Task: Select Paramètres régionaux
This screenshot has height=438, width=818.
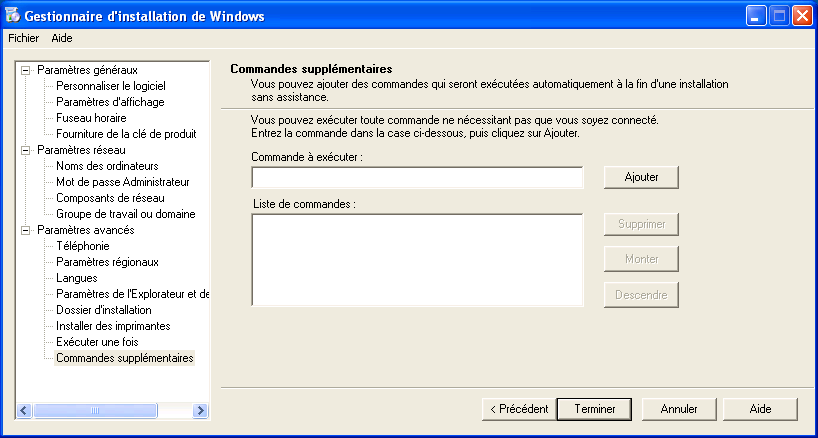Action: [x=107, y=262]
